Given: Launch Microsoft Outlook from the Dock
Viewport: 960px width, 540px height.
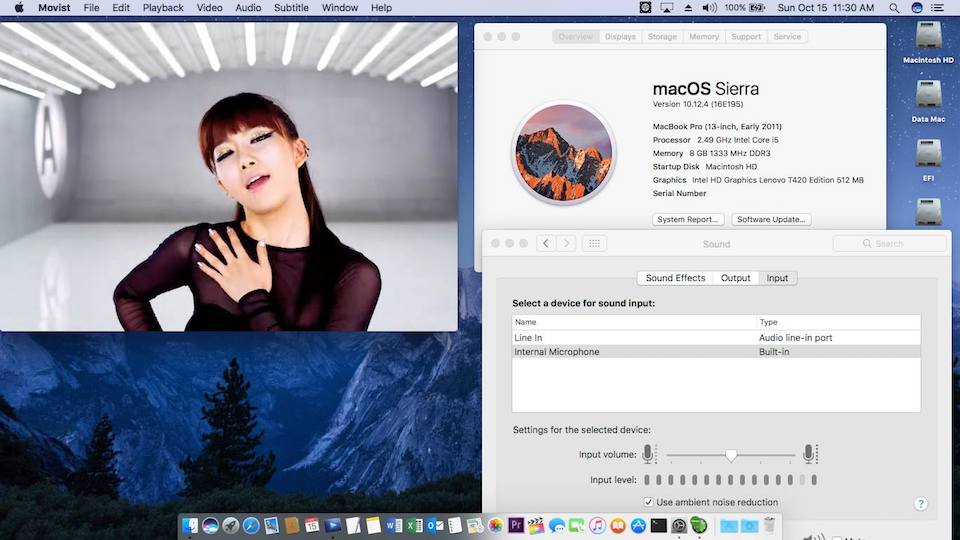Looking at the screenshot, I should click(x=435, y=525).
